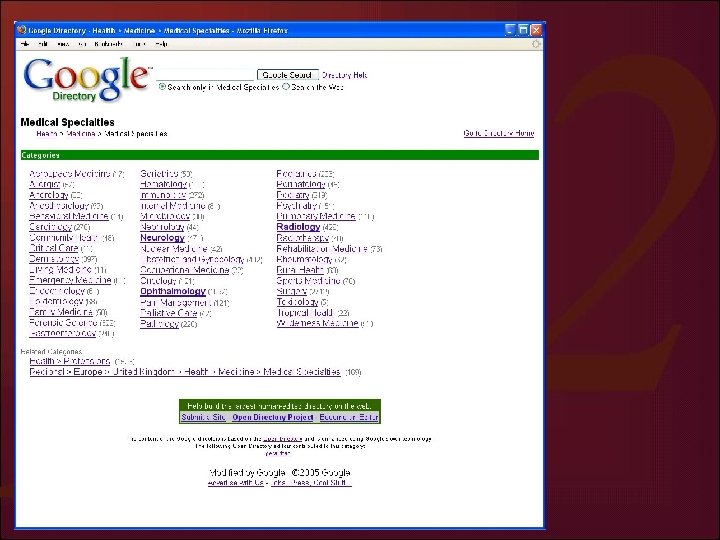Open the Obstetrics and Gynecology category
720x540 pixels.
point(192,259)
